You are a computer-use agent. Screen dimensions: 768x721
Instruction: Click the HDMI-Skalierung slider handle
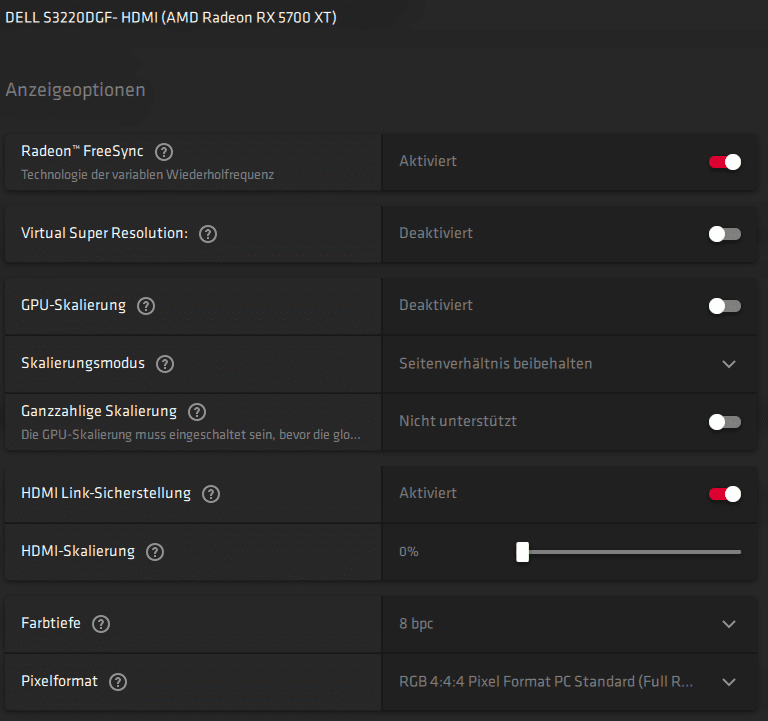coord(522,552)
